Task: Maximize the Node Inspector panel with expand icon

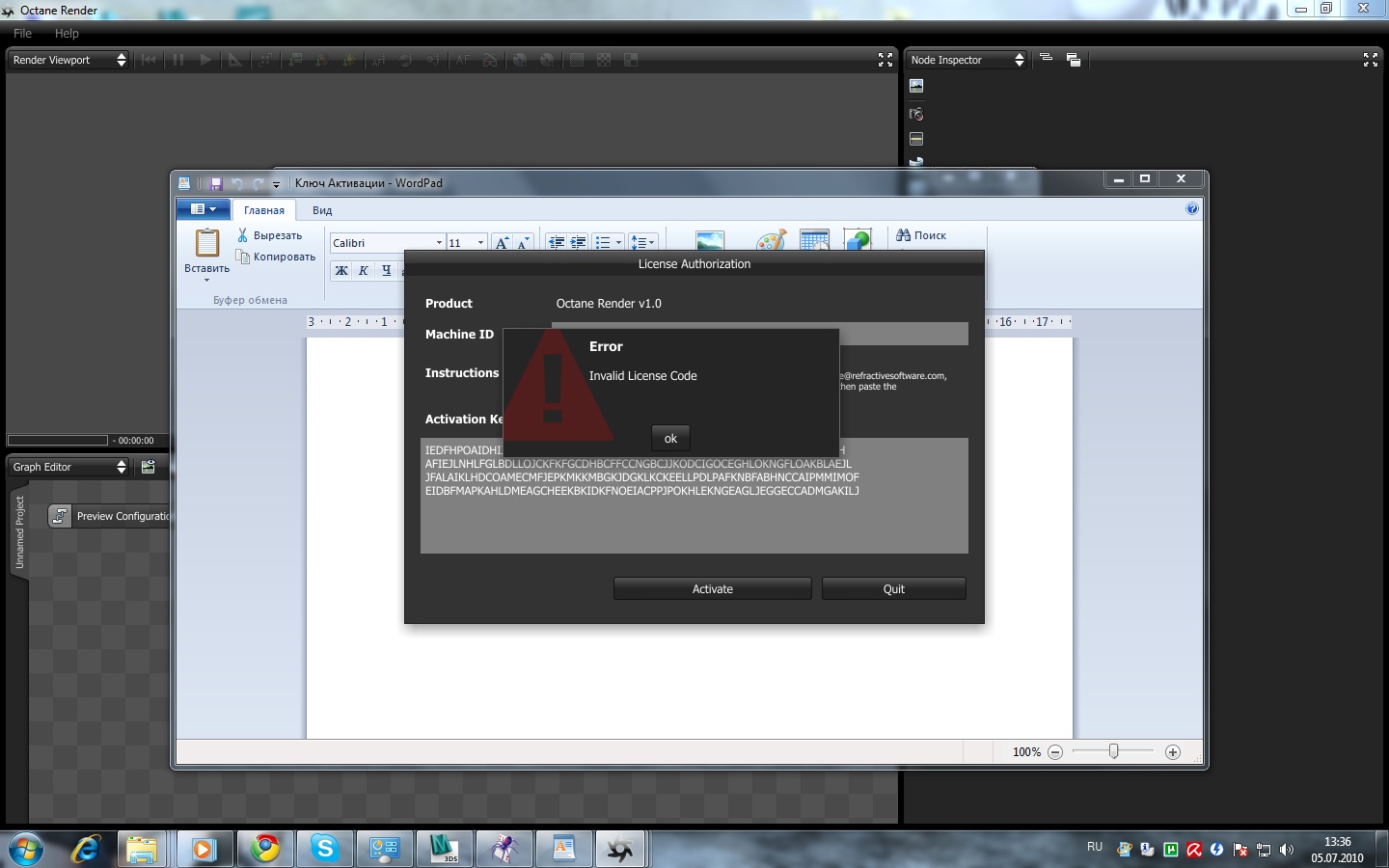Action: coord(1371,60)
